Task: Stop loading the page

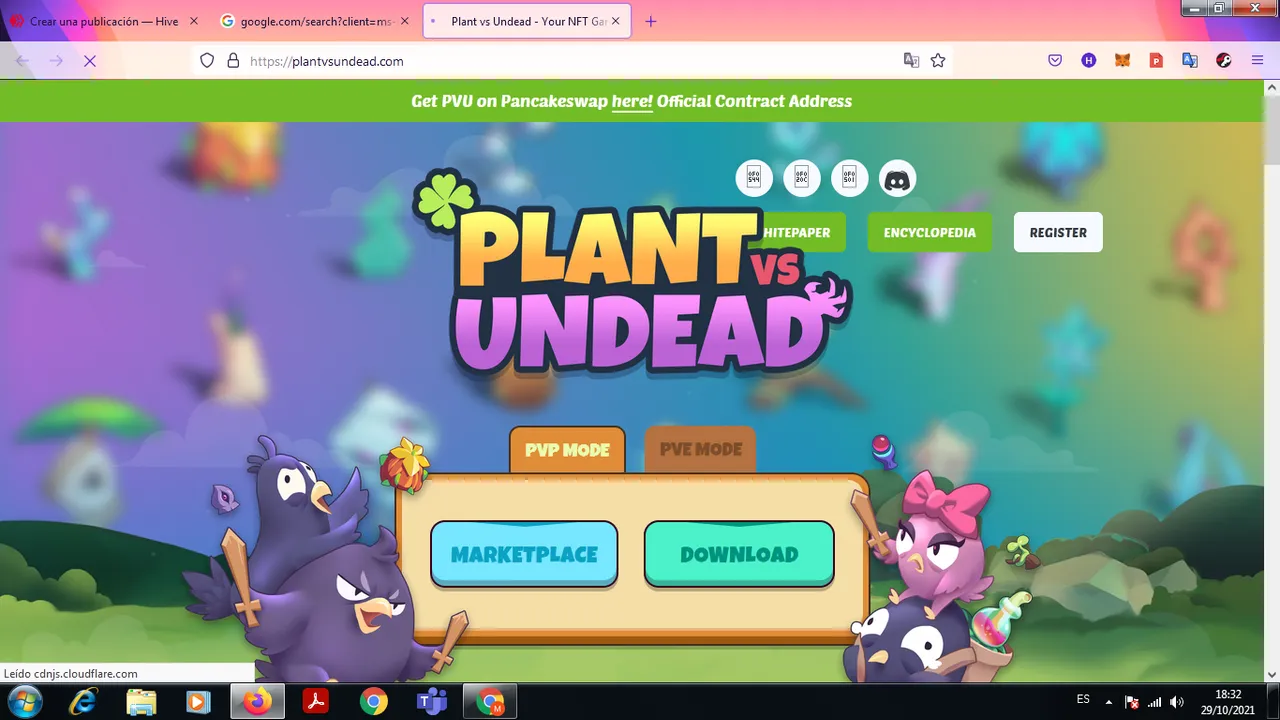Action: coord(89,61)
